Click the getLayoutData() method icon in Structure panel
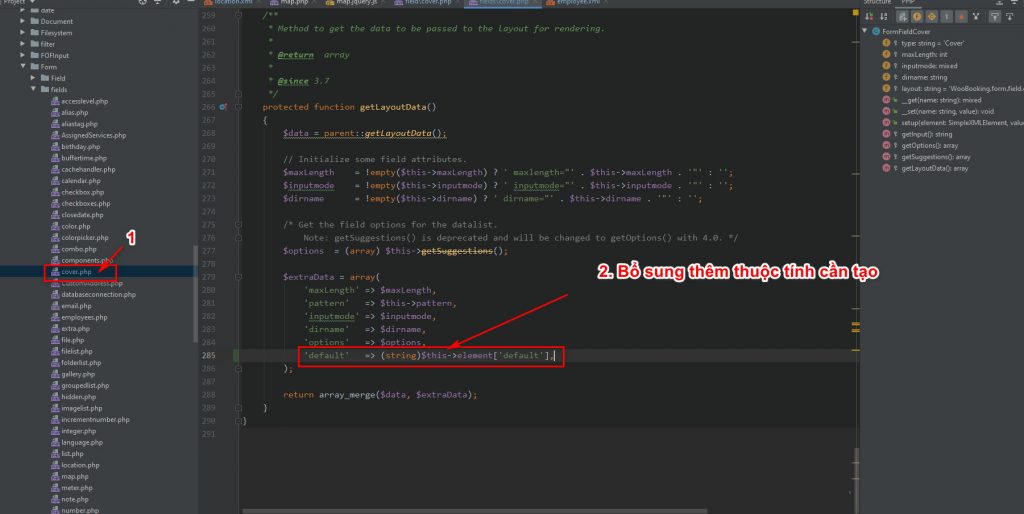 click(x=887, y=169)
